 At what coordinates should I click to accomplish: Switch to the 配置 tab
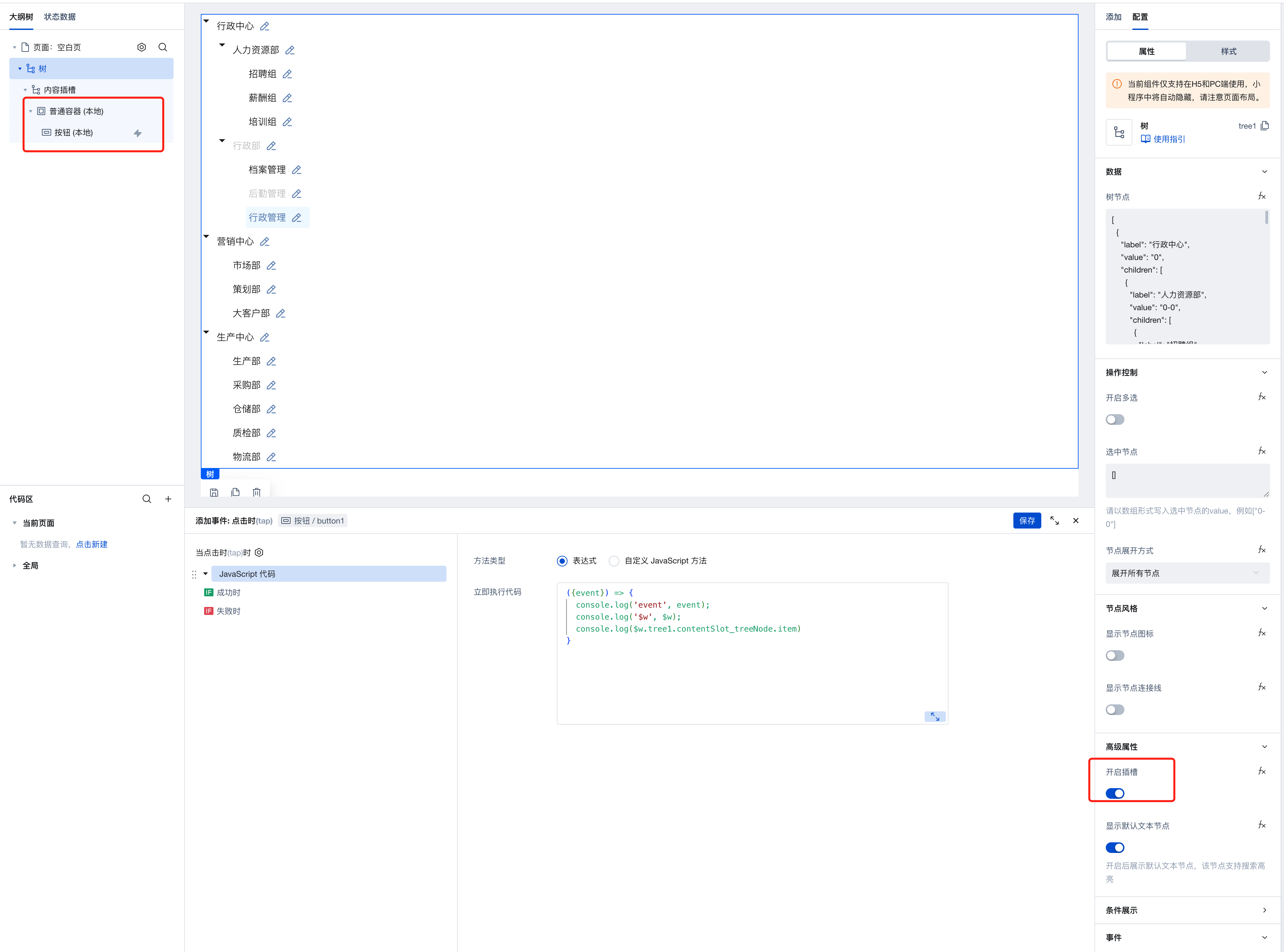1140,17
